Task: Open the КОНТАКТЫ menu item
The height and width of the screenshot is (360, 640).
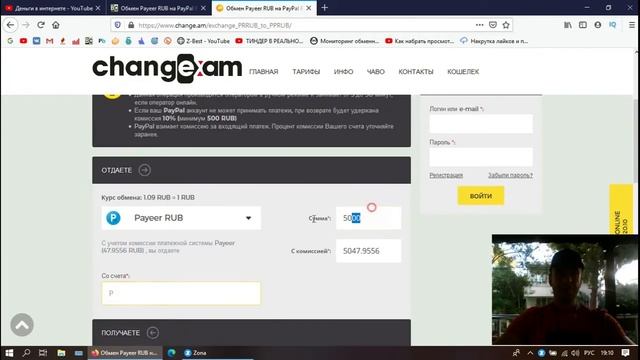Action: pos(416,72)
